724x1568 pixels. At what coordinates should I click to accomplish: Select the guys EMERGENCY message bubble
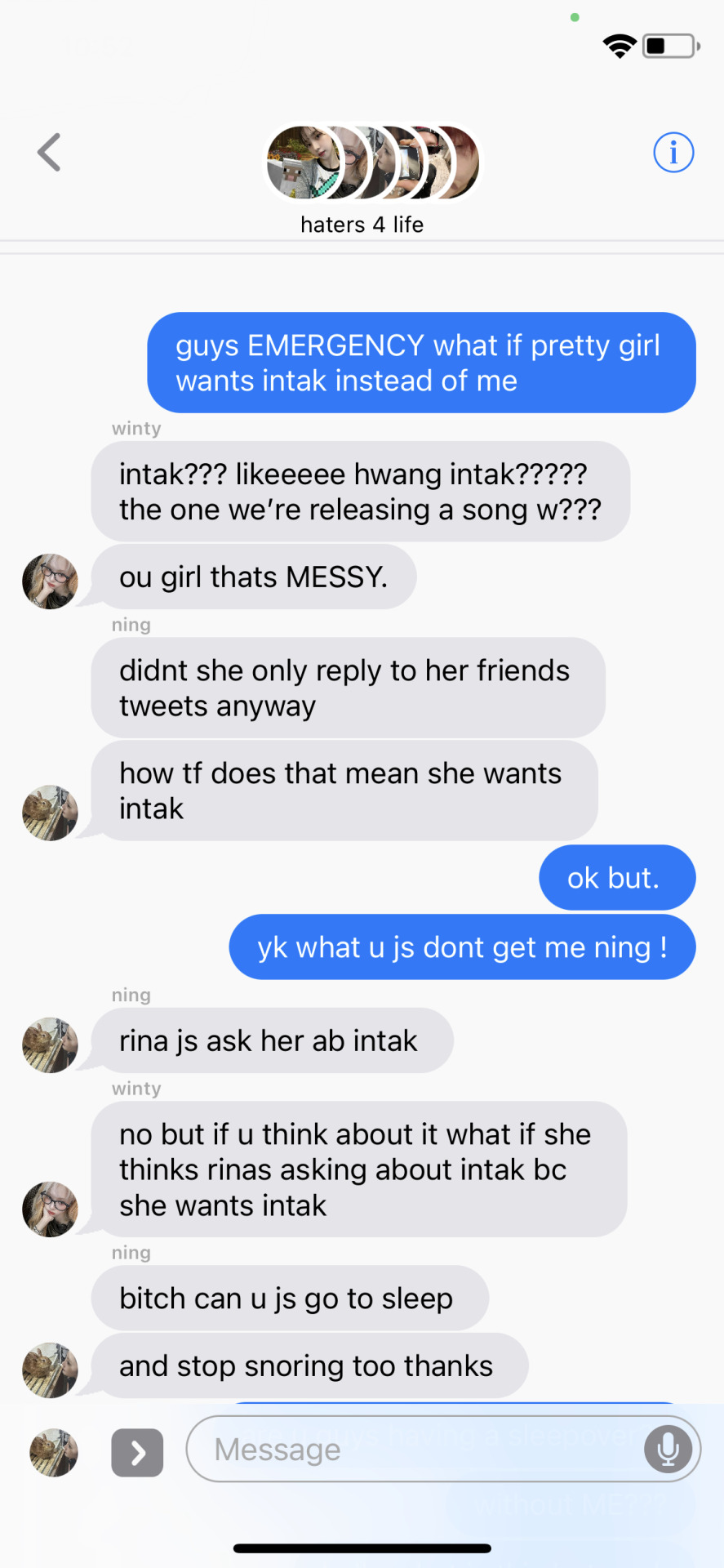tap(421, 363)
